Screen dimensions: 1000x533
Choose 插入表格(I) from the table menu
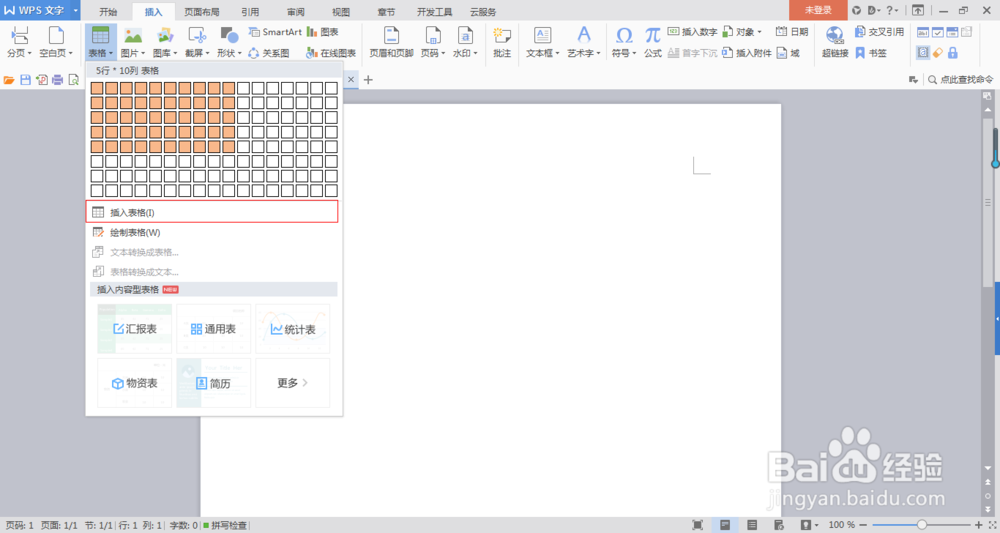click(212, 212)
